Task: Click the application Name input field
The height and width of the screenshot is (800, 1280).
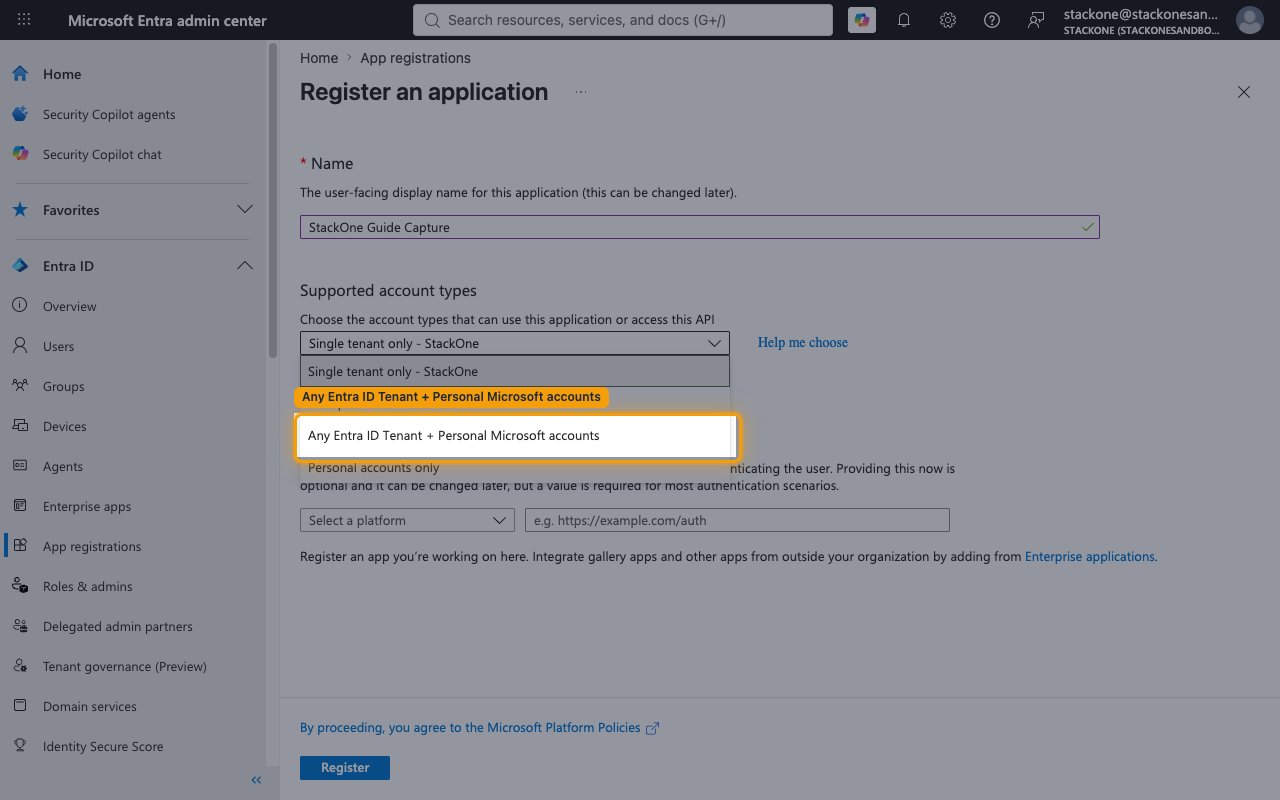Action: [700, 227]
